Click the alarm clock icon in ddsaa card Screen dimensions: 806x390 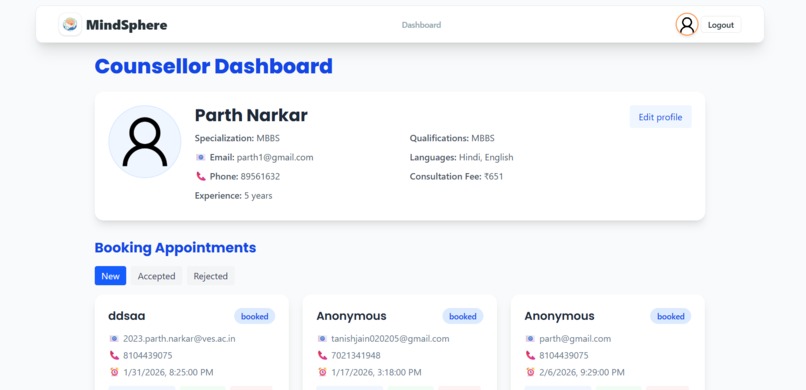[114, 372]
